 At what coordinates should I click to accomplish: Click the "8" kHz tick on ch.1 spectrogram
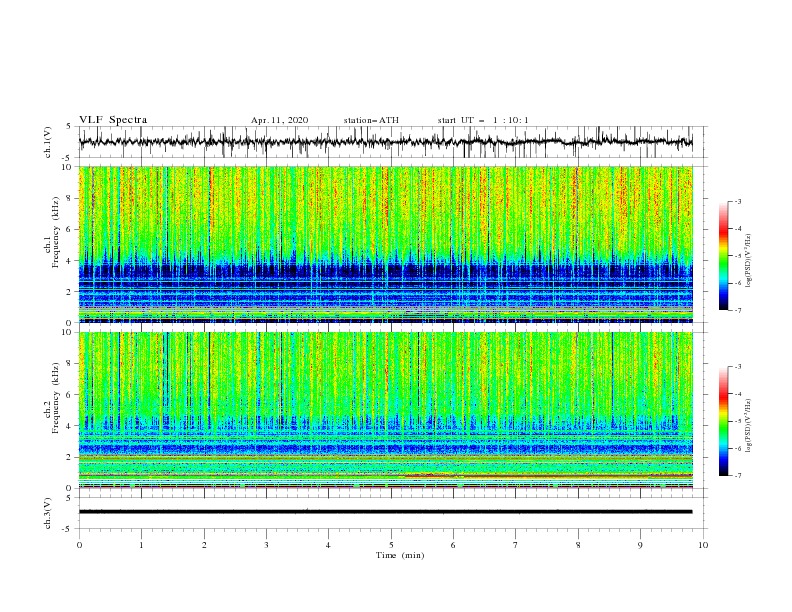click(x=69, y=198)
